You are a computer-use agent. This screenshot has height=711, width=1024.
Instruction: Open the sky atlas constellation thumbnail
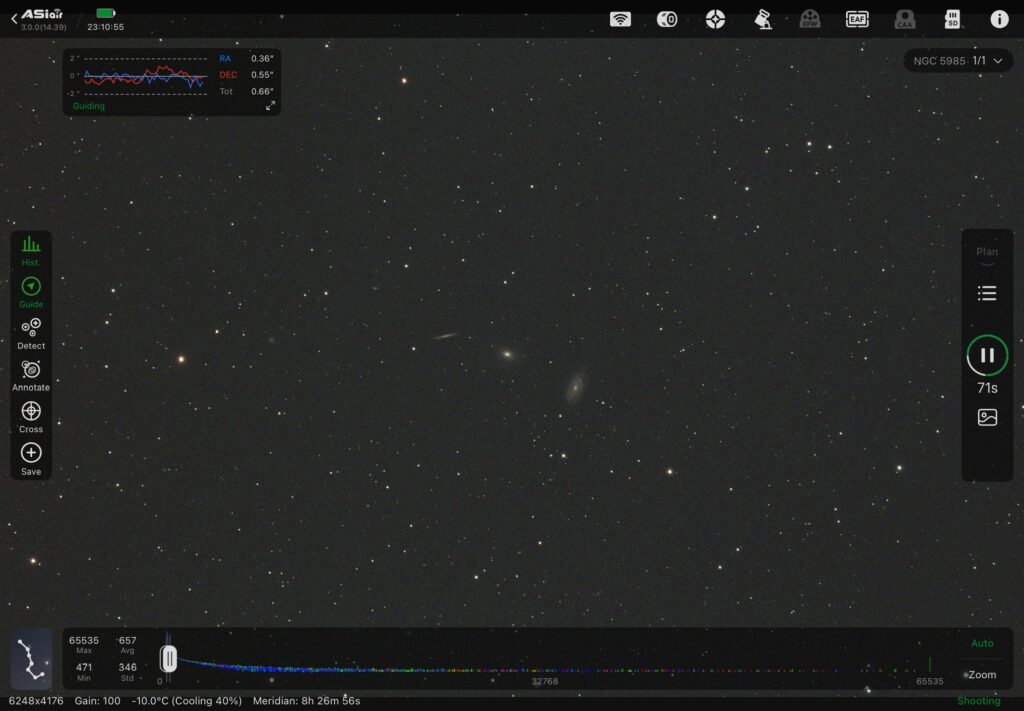[x=31, y=659]
